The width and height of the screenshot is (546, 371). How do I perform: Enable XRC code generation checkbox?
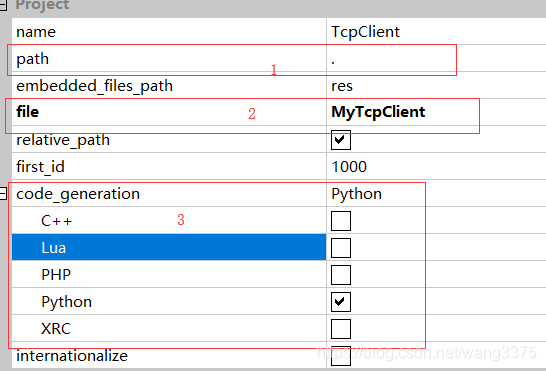pyautogui.click(x=341, y=329)
